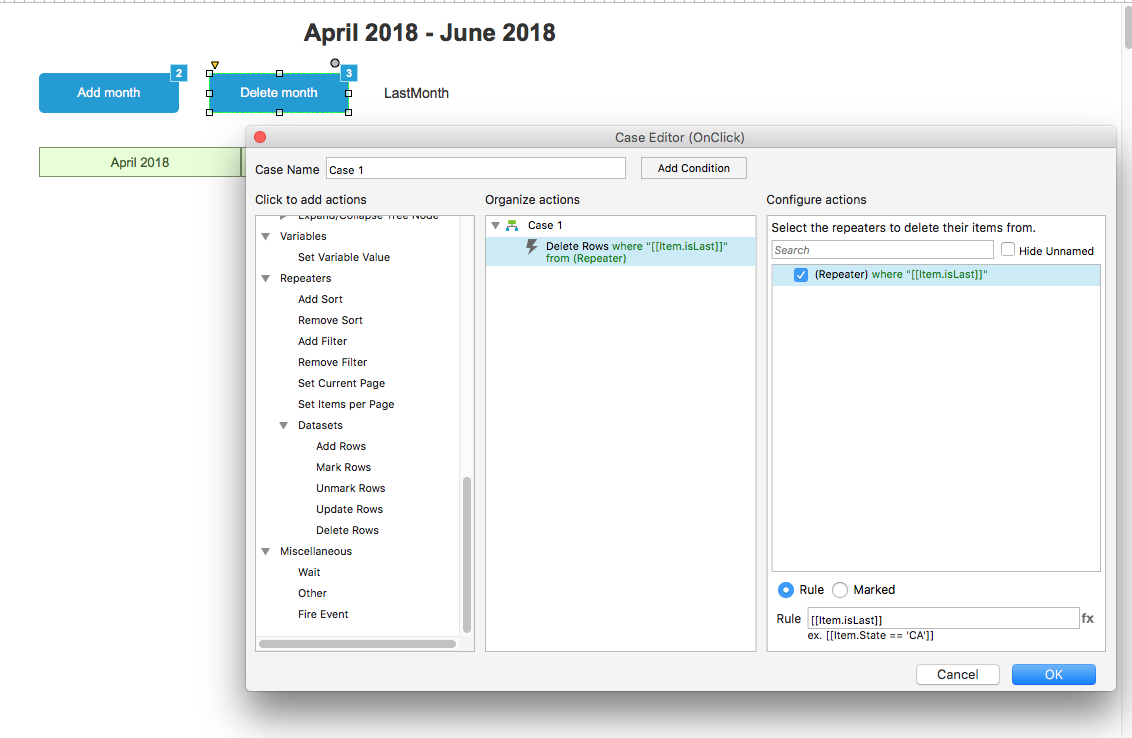Click the Case 1 tree icon
Image resolution: width=1132 pixels, height=738 pixels.
(512, 226)
